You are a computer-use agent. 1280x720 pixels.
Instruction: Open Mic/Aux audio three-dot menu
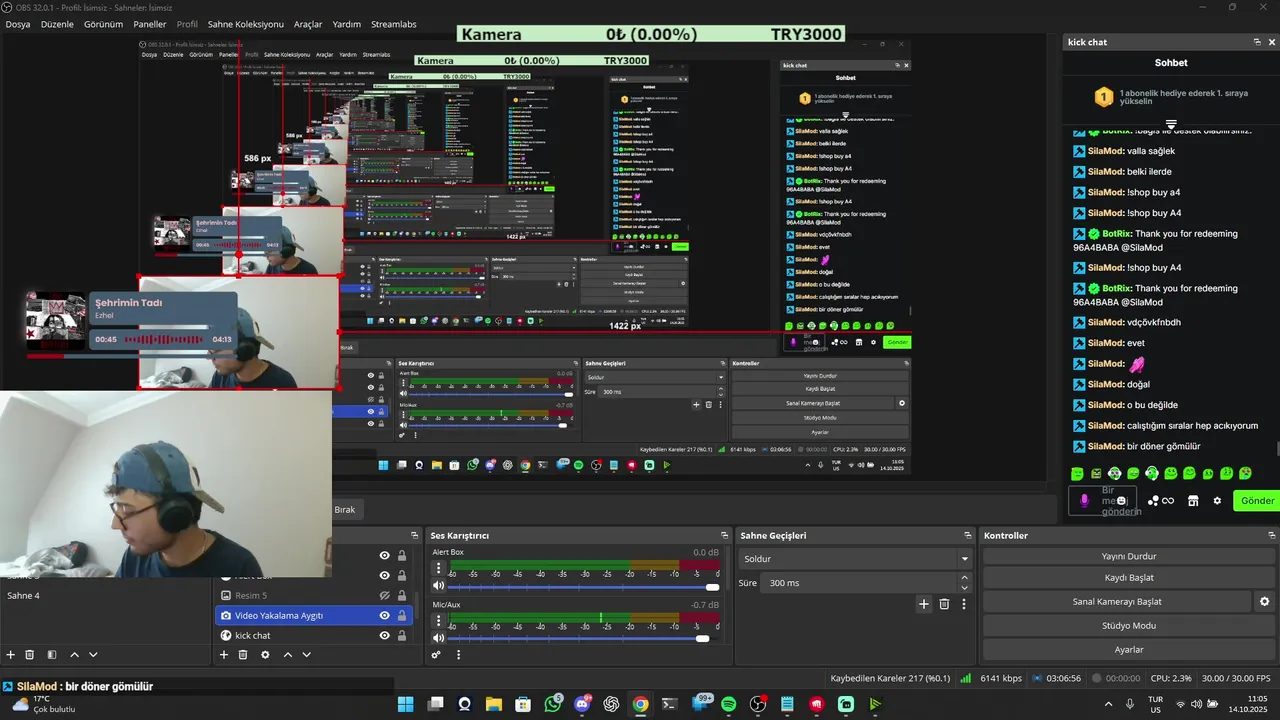438,620
